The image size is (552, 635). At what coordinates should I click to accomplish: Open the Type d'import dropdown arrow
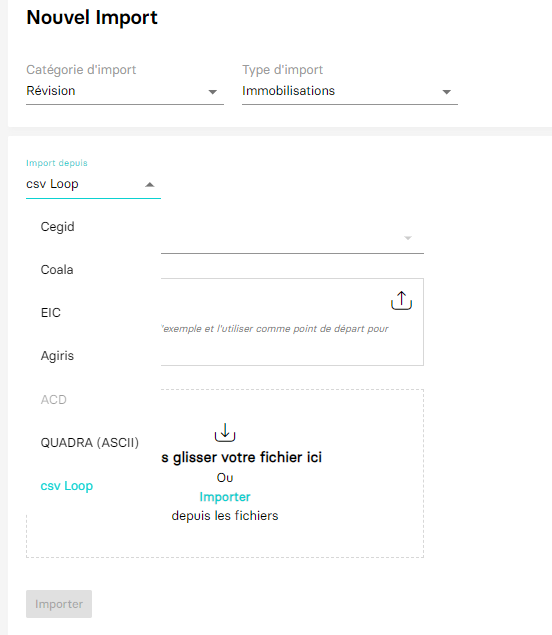click(x=446, y=92)
